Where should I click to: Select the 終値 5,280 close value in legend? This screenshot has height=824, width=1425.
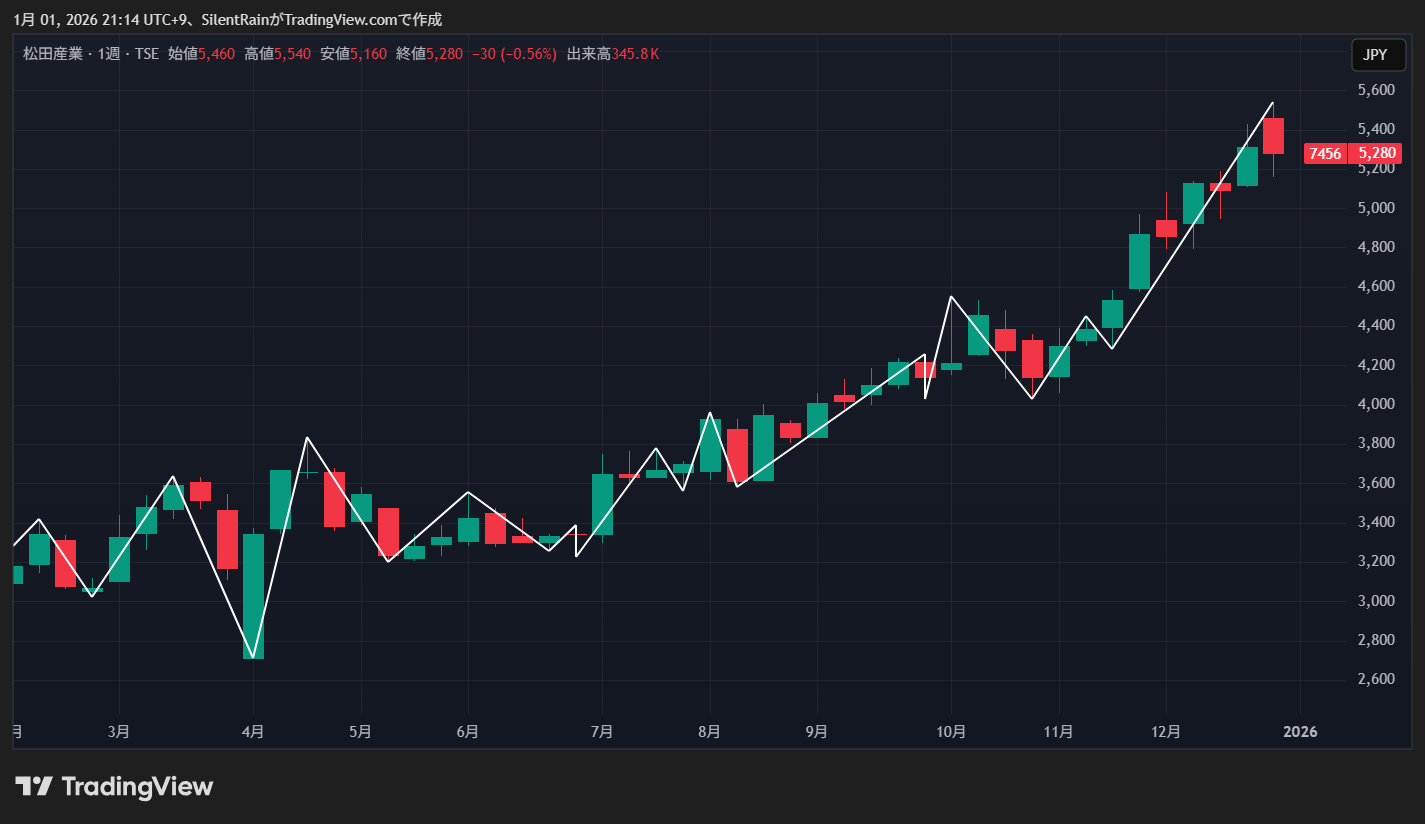[x=430, y=54]
